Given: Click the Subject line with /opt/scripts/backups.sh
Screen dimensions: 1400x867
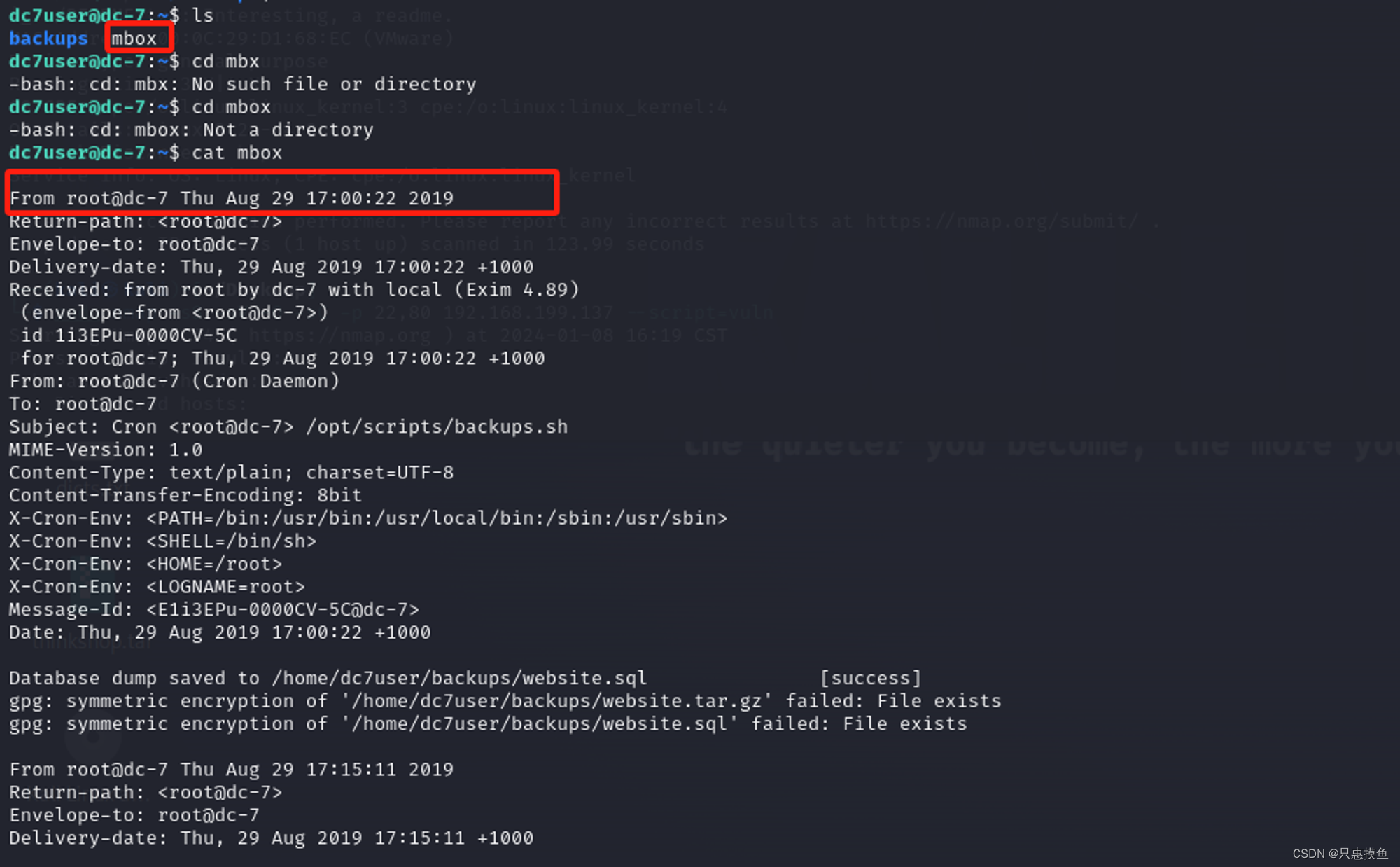Looking at the screenshot, I should [x=288, y=426].
